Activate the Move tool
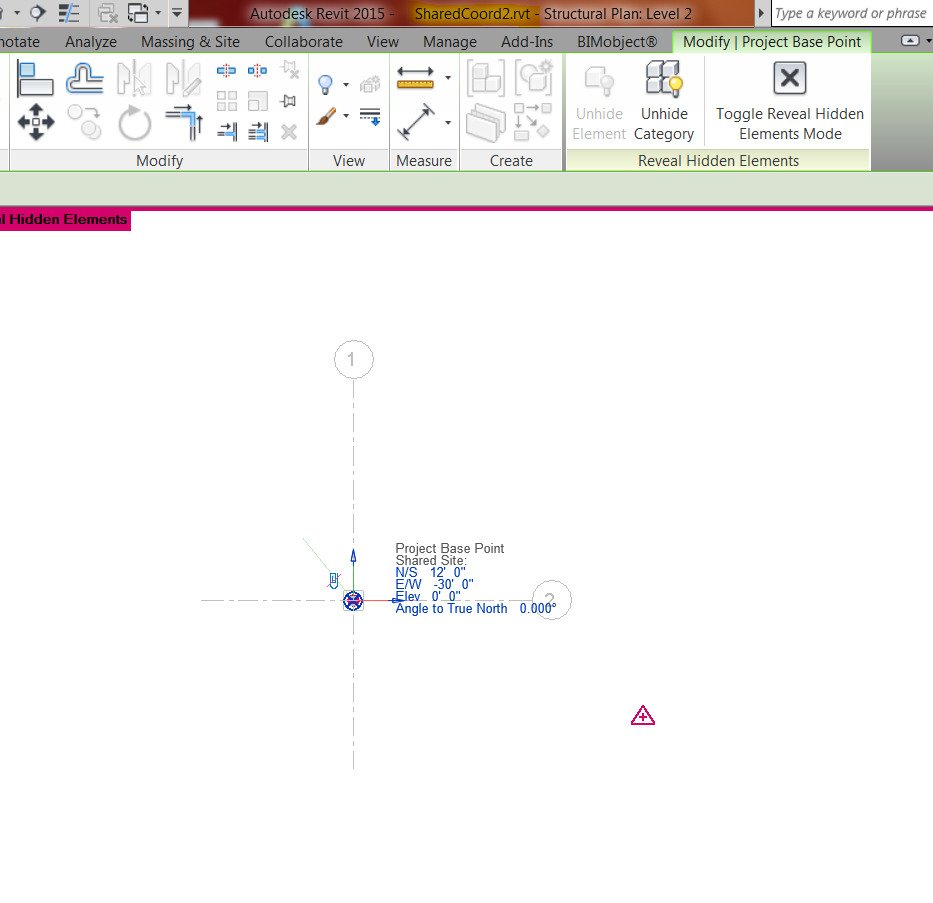Screen dimensions: 933x903 [36, 122]
